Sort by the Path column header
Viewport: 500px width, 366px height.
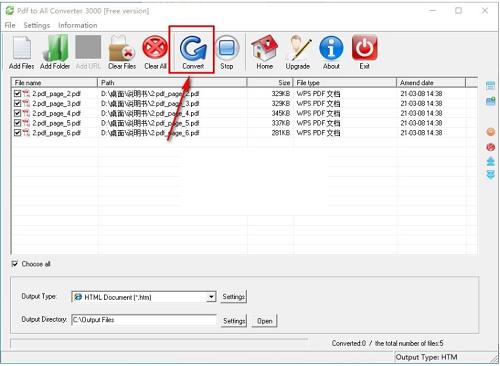pos(172,82)
